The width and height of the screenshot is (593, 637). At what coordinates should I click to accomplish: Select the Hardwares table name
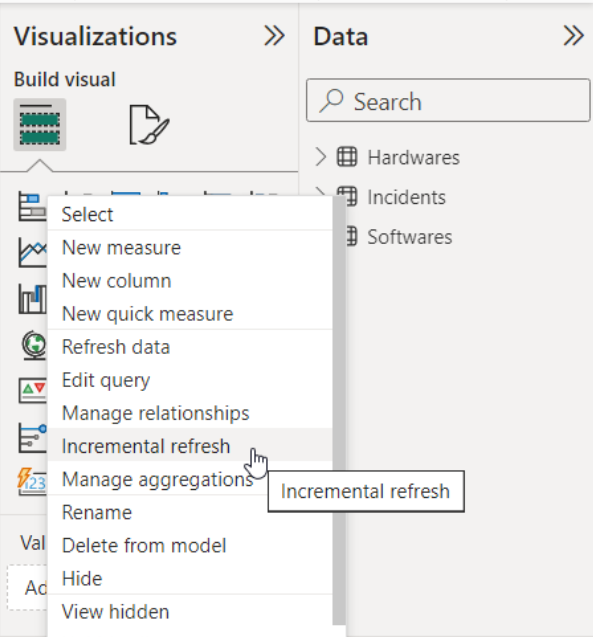click(413, 157)
